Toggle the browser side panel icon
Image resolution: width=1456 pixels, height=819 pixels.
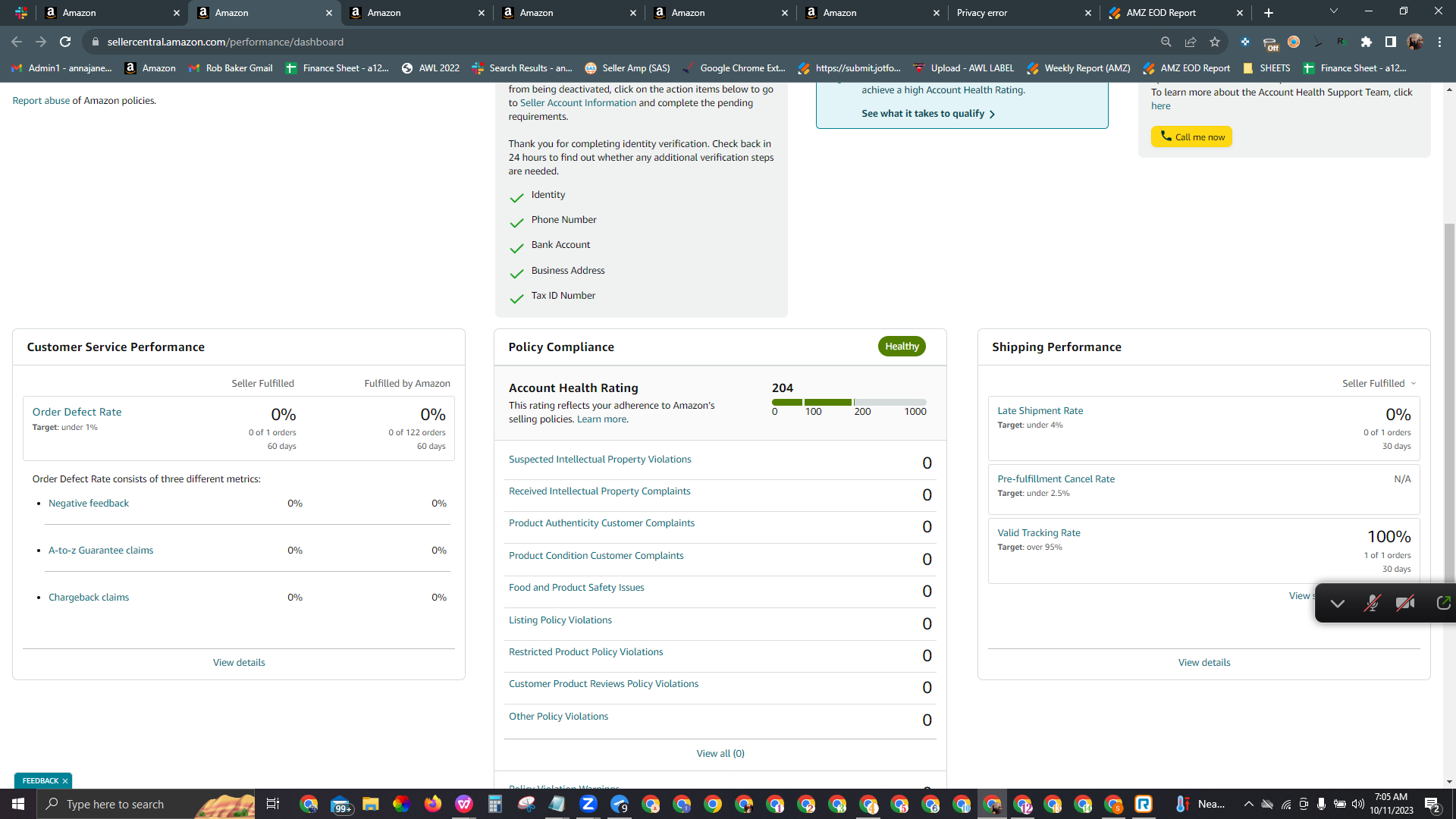pyautogui.click(x=1391, y=42)
